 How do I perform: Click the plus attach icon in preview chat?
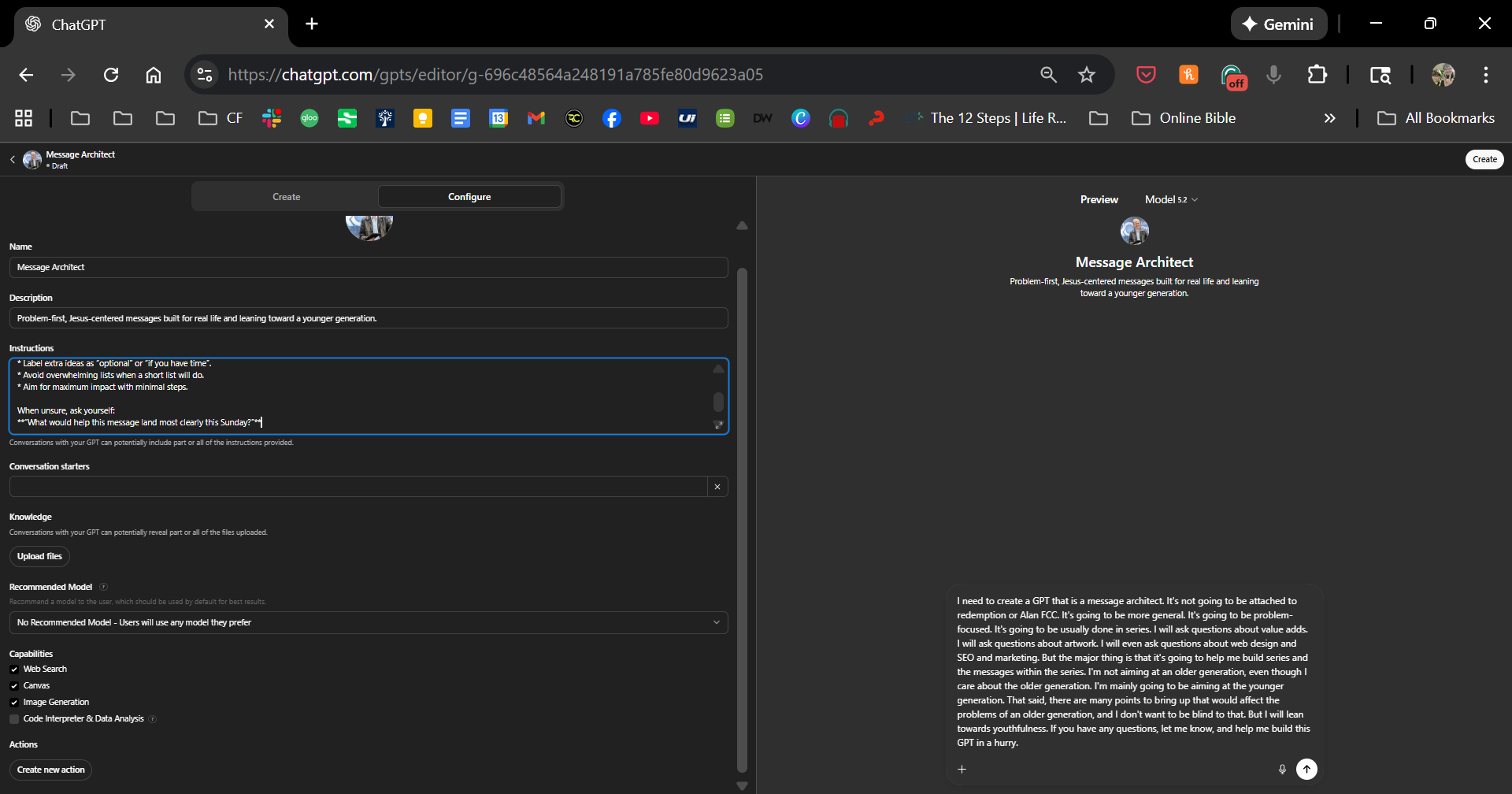(962, 769)
